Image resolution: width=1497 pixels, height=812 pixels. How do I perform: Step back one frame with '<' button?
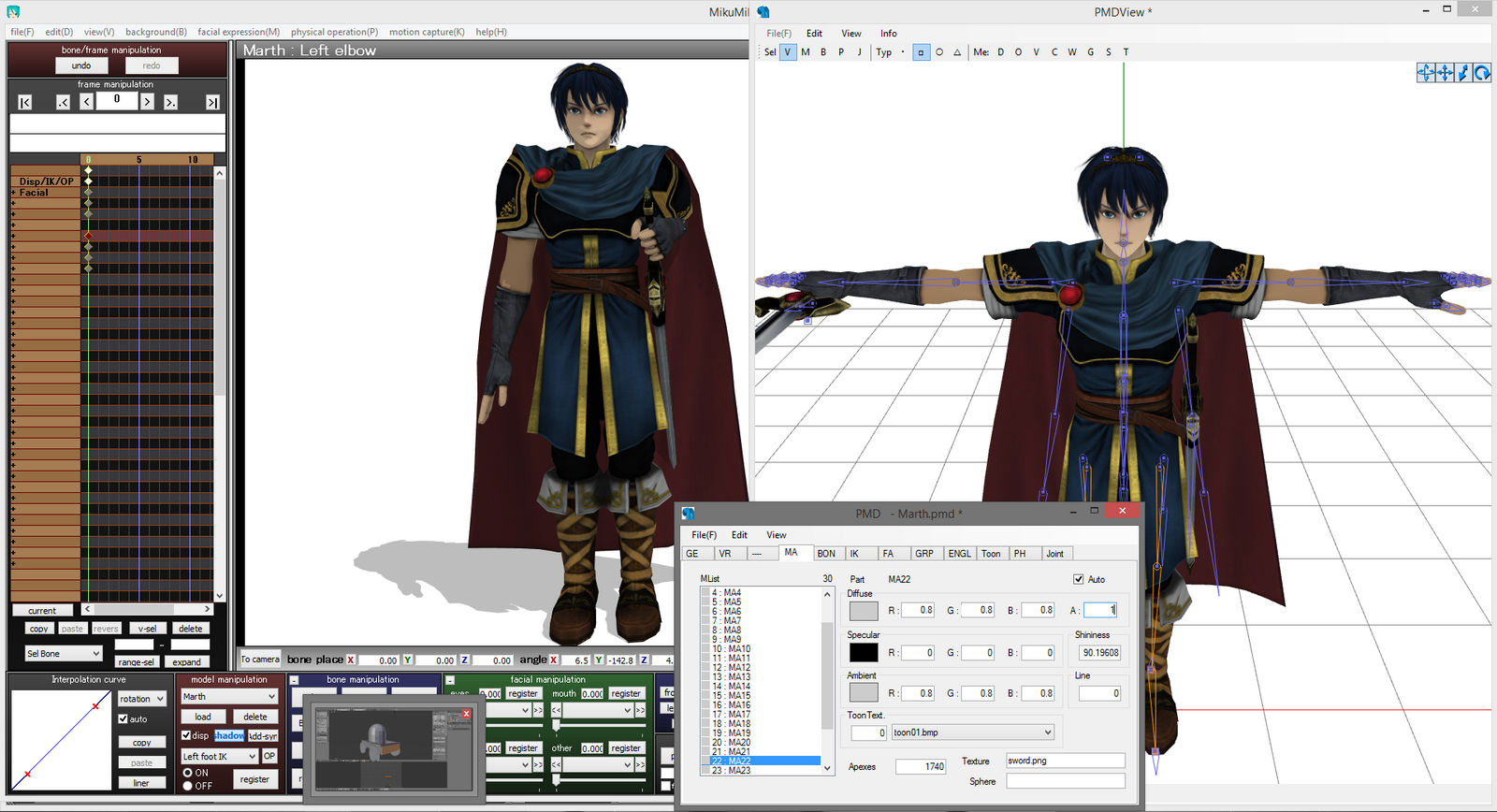86,102
